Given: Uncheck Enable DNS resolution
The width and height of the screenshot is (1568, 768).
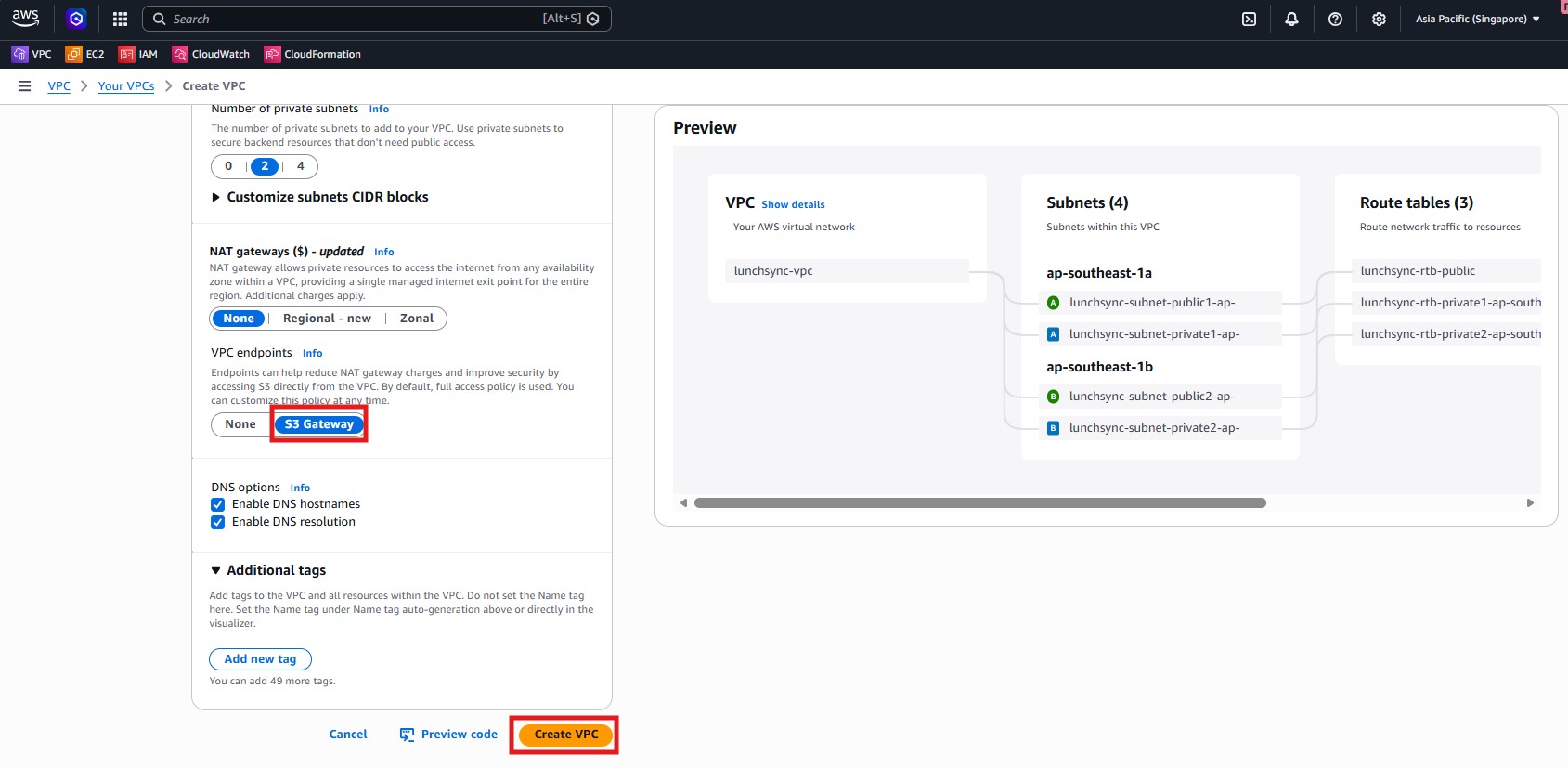Looking at the screenshot, I should 218,522.
